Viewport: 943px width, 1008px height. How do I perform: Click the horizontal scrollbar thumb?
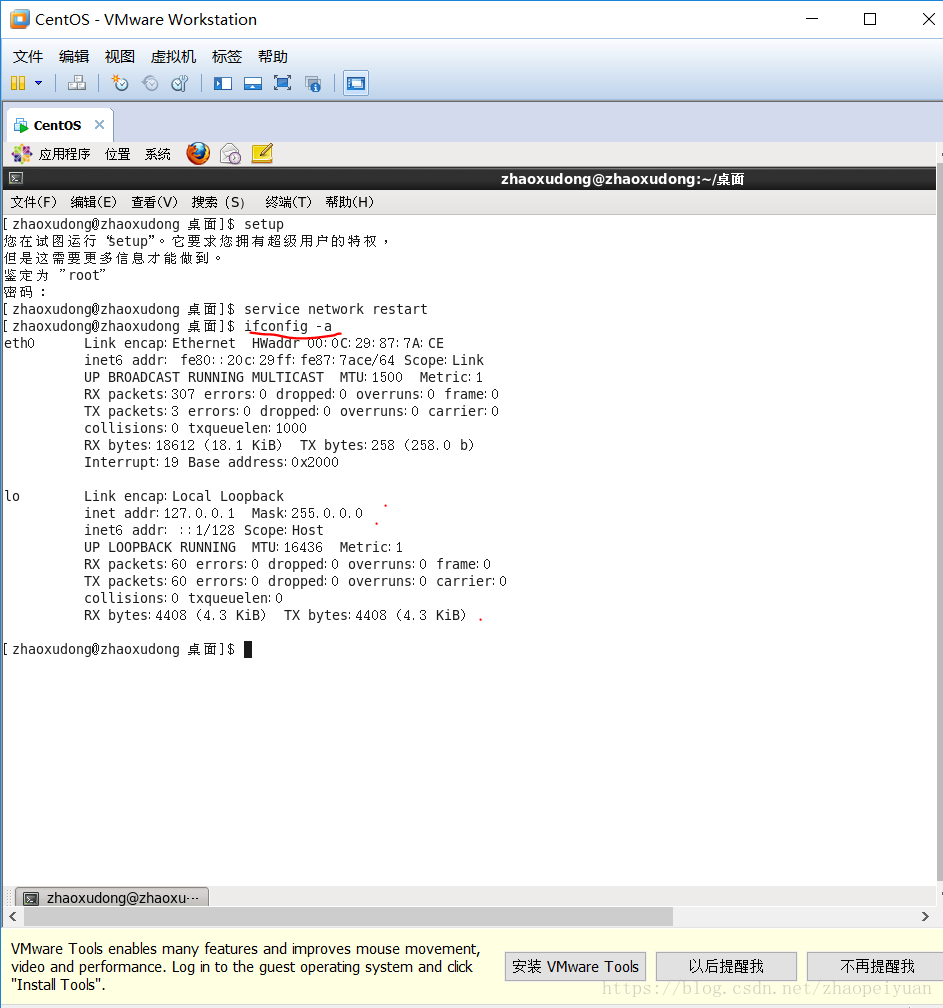click(x=347, y=917)
